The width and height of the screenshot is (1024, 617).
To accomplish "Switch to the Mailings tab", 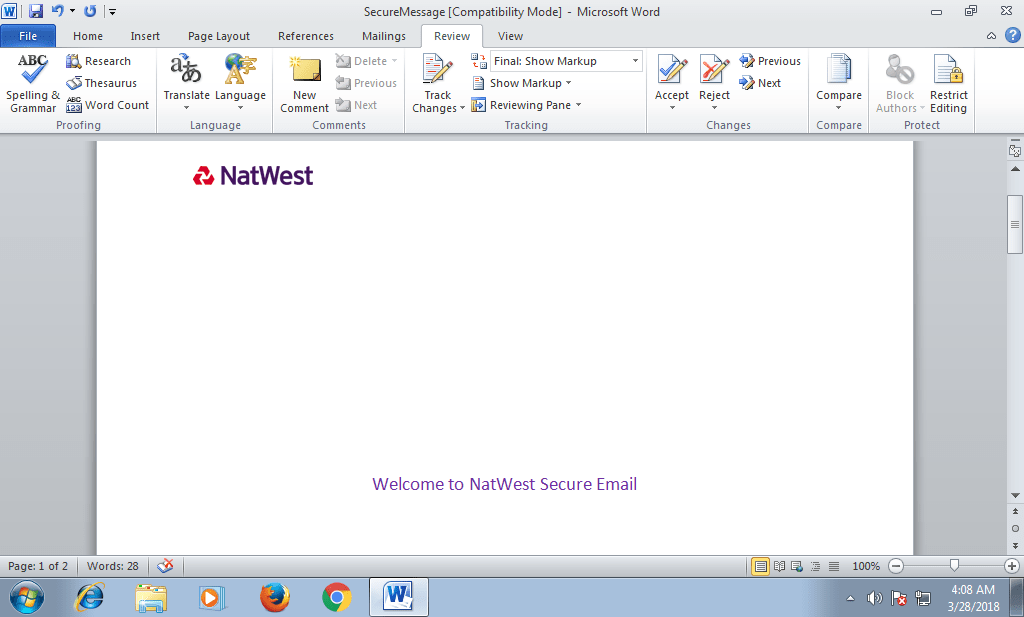I will pyautogui.click(x=384, y=36).
